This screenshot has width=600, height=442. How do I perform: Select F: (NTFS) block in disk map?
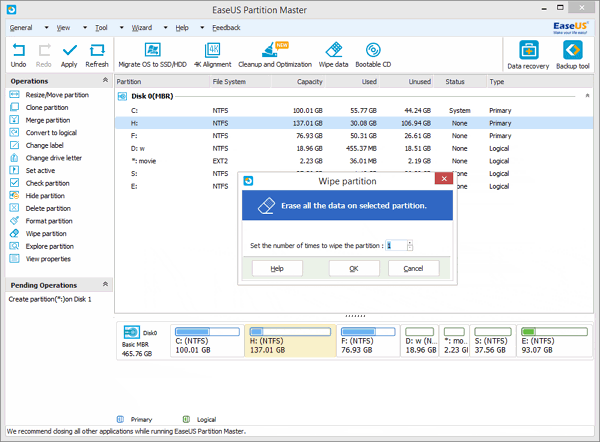click(368, 341)
